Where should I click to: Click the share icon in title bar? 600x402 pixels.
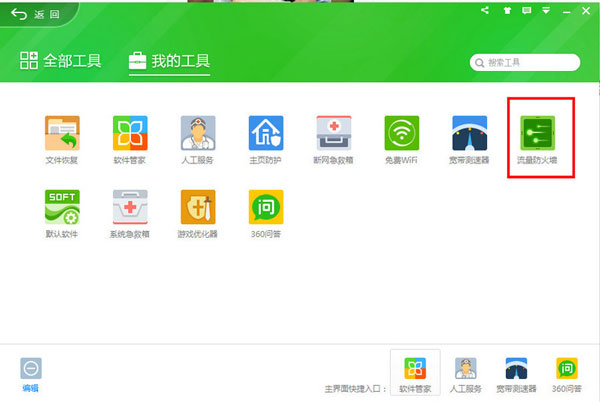[485, 10]
